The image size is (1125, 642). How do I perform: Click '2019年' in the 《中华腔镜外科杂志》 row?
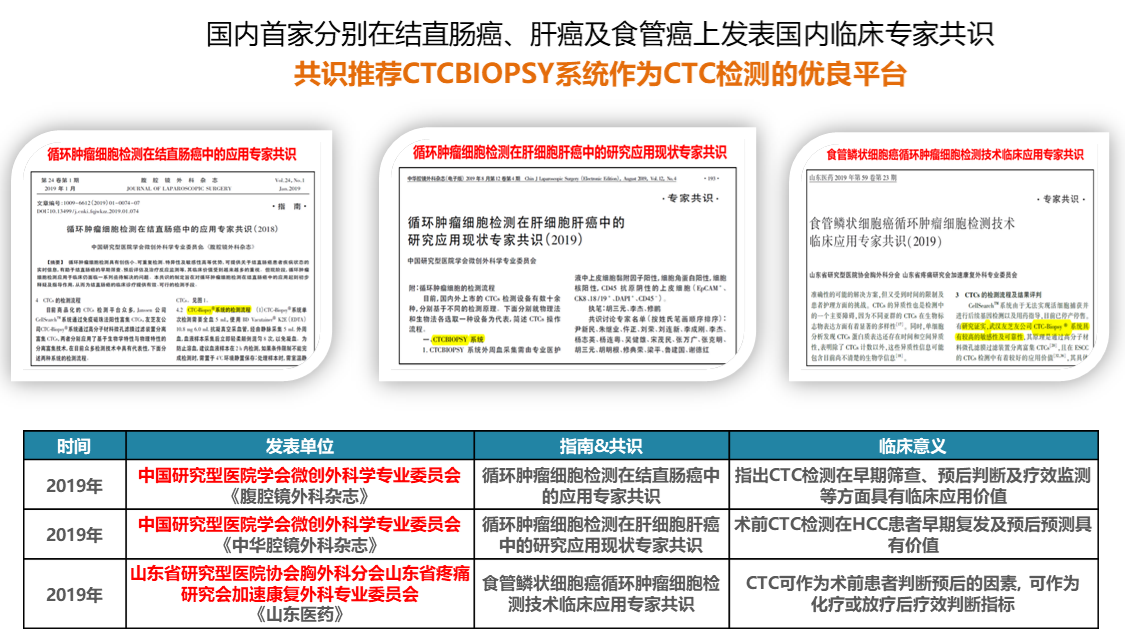tap(75, 534)
